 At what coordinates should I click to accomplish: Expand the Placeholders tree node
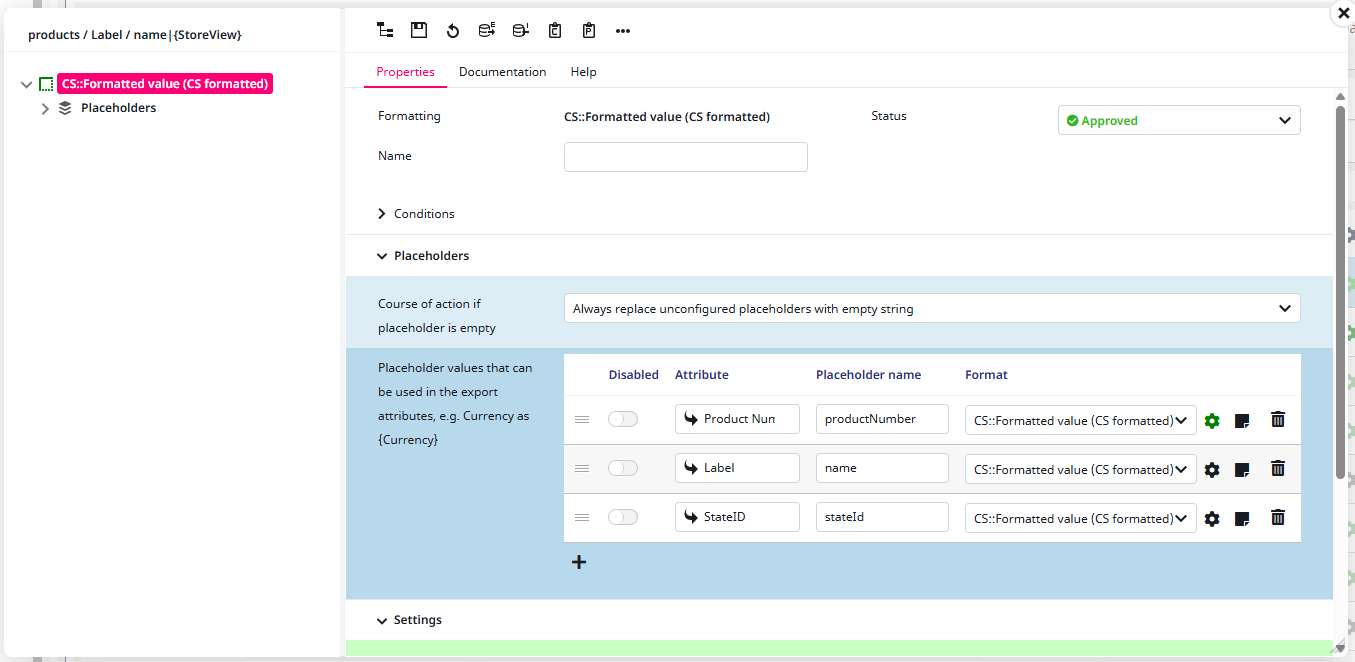click(45, 109)
